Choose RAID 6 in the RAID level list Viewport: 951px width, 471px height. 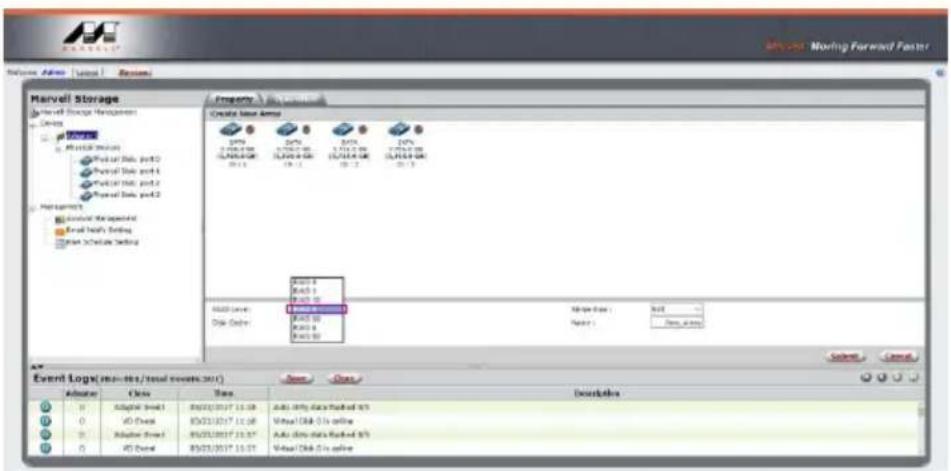[317, 327]
